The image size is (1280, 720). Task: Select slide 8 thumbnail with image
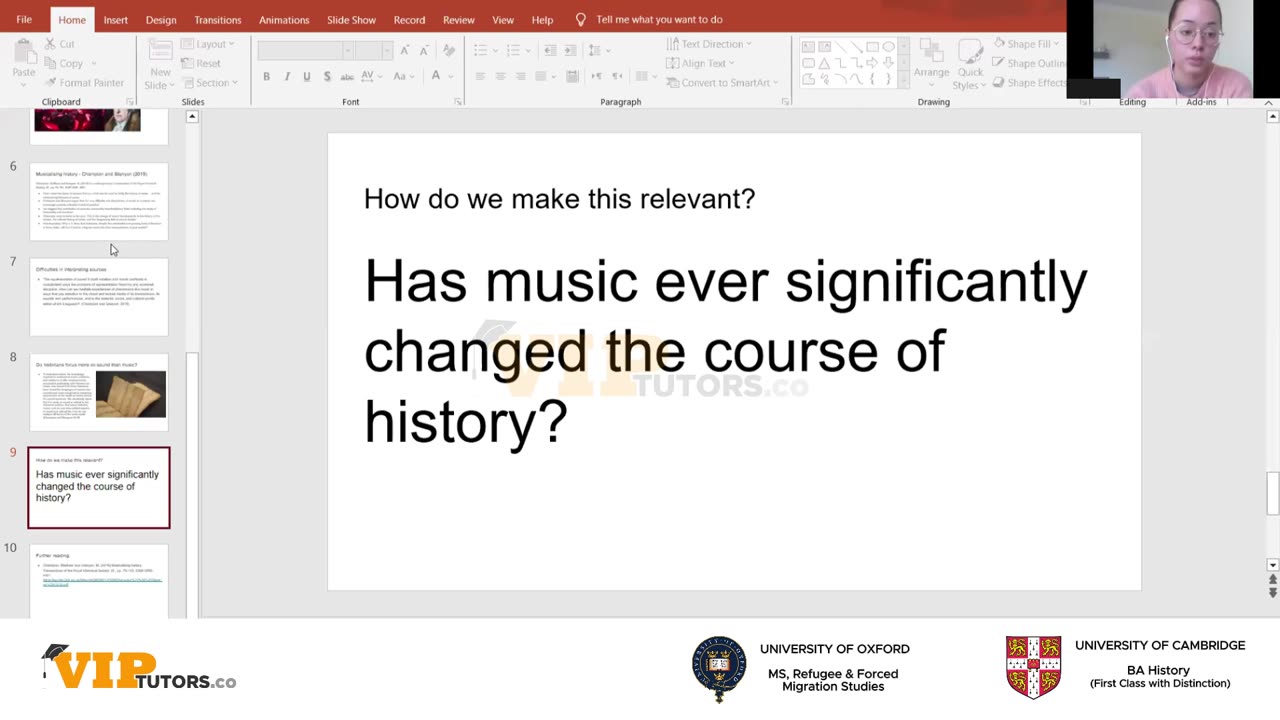99,392
